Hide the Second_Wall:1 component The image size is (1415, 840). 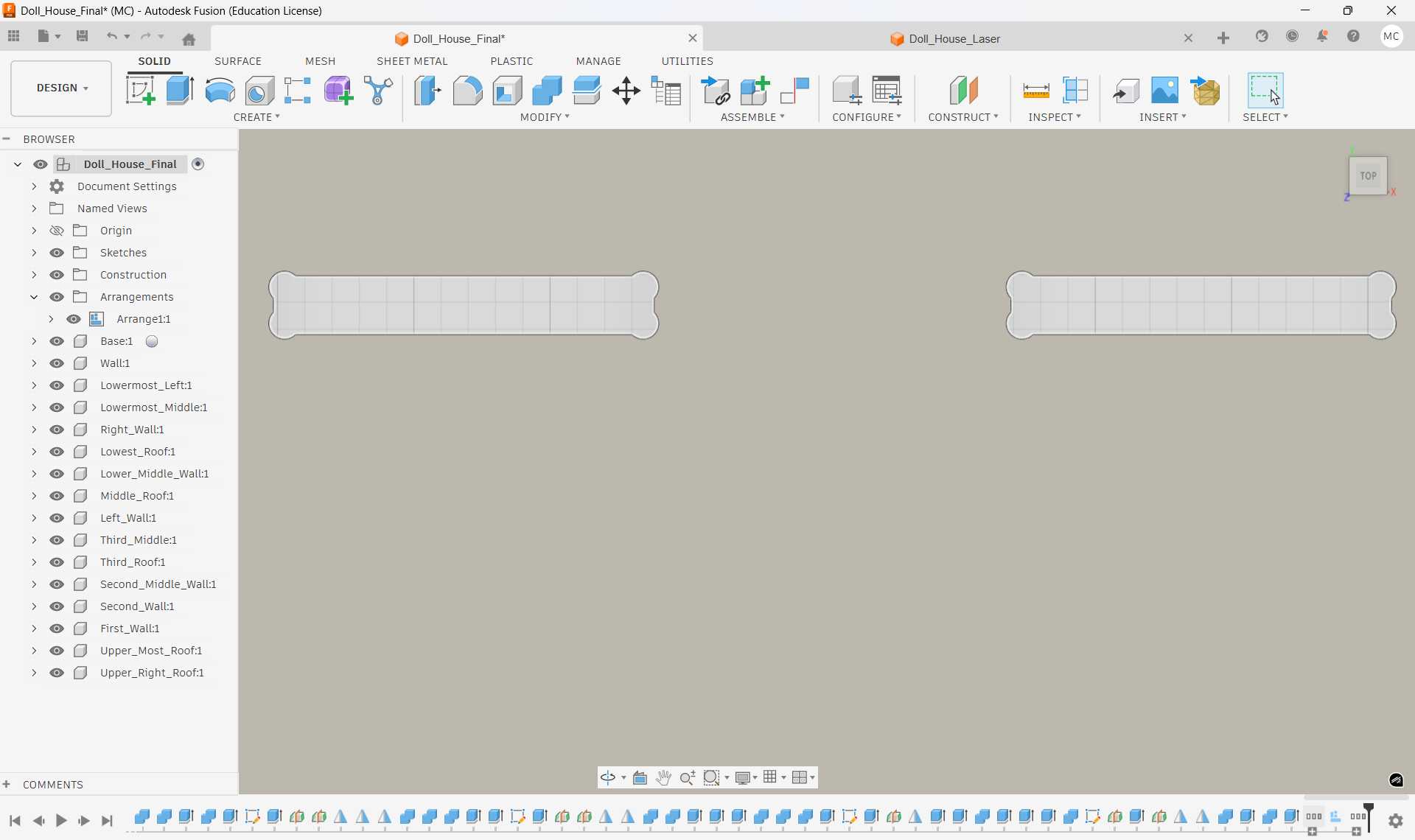tap(57, 606)
